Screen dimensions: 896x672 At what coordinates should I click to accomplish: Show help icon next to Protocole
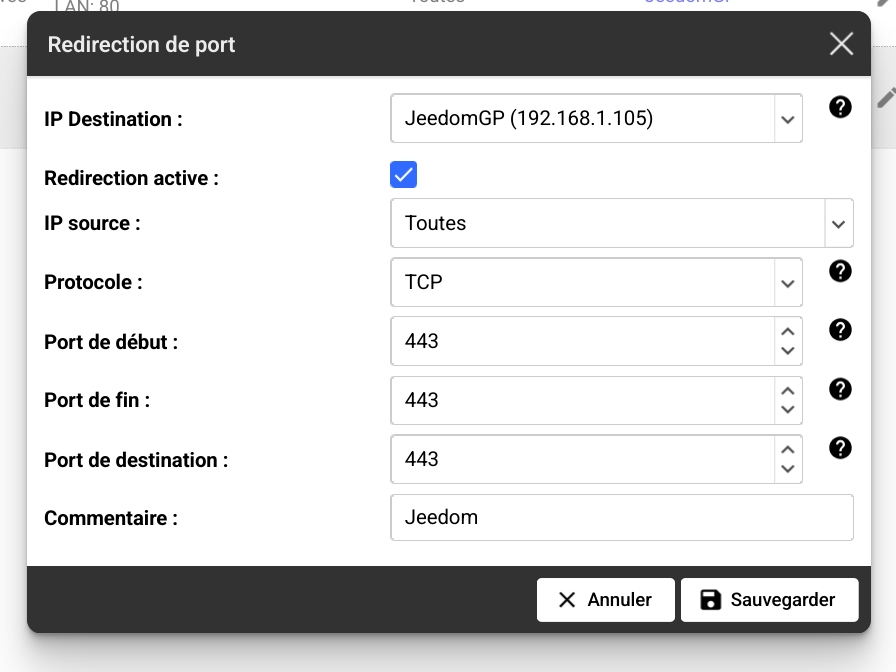(x=840, y=271)
